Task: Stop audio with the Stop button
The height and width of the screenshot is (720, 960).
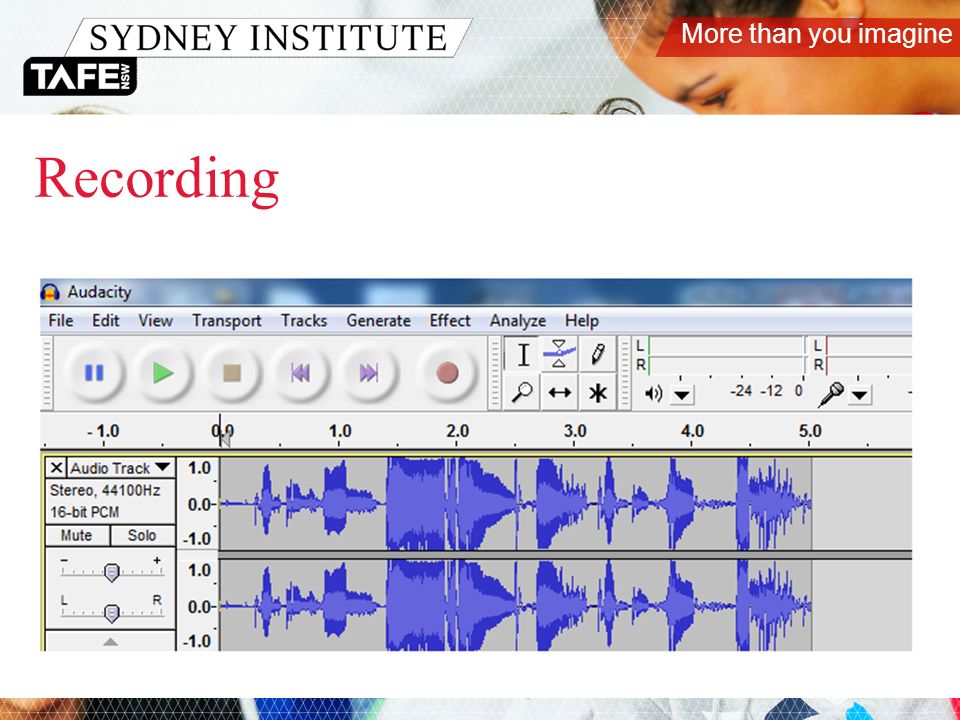Action: (231, 373)
